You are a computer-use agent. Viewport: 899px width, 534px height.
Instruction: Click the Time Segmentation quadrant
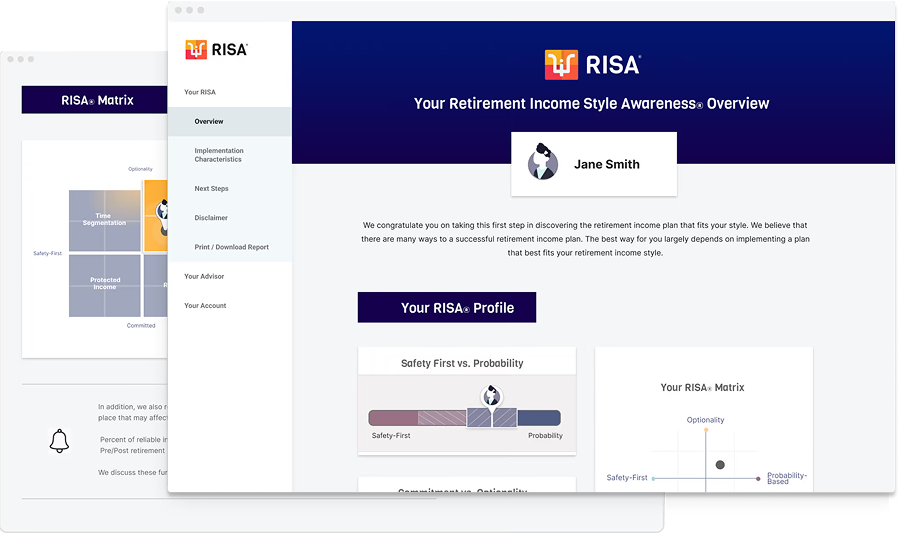point(104,220)
